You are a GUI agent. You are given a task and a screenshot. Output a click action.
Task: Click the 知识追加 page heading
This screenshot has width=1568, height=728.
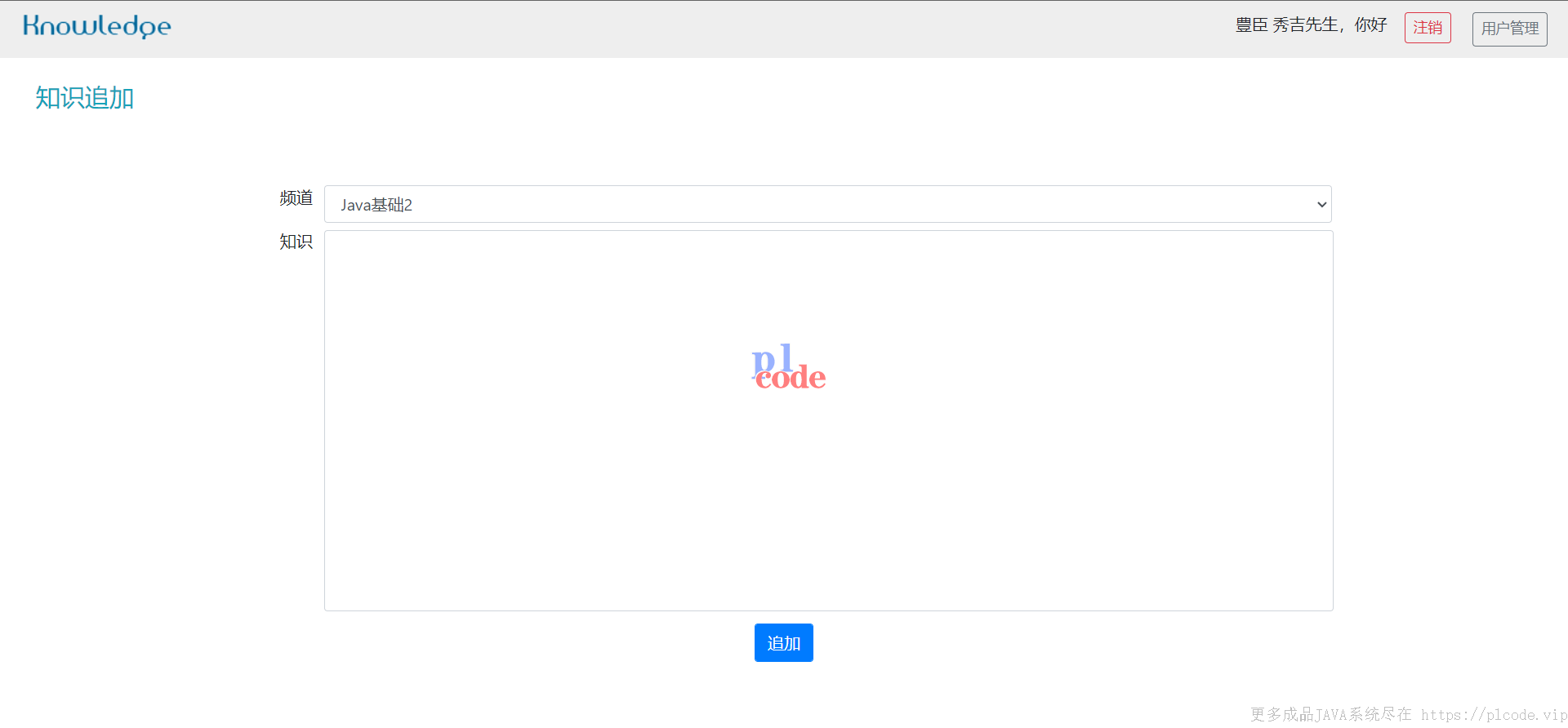click(x=84, y=98)
